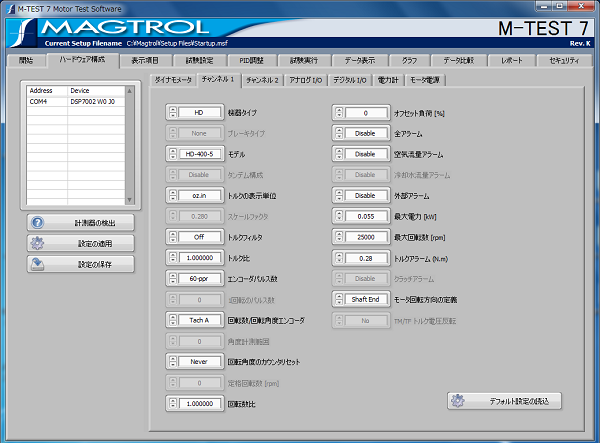600x443 pixels.
Task: Click the setup file path C:¥Magtrol¥Setup Files¥Startup.msf
Action: (x=177, y=43)
